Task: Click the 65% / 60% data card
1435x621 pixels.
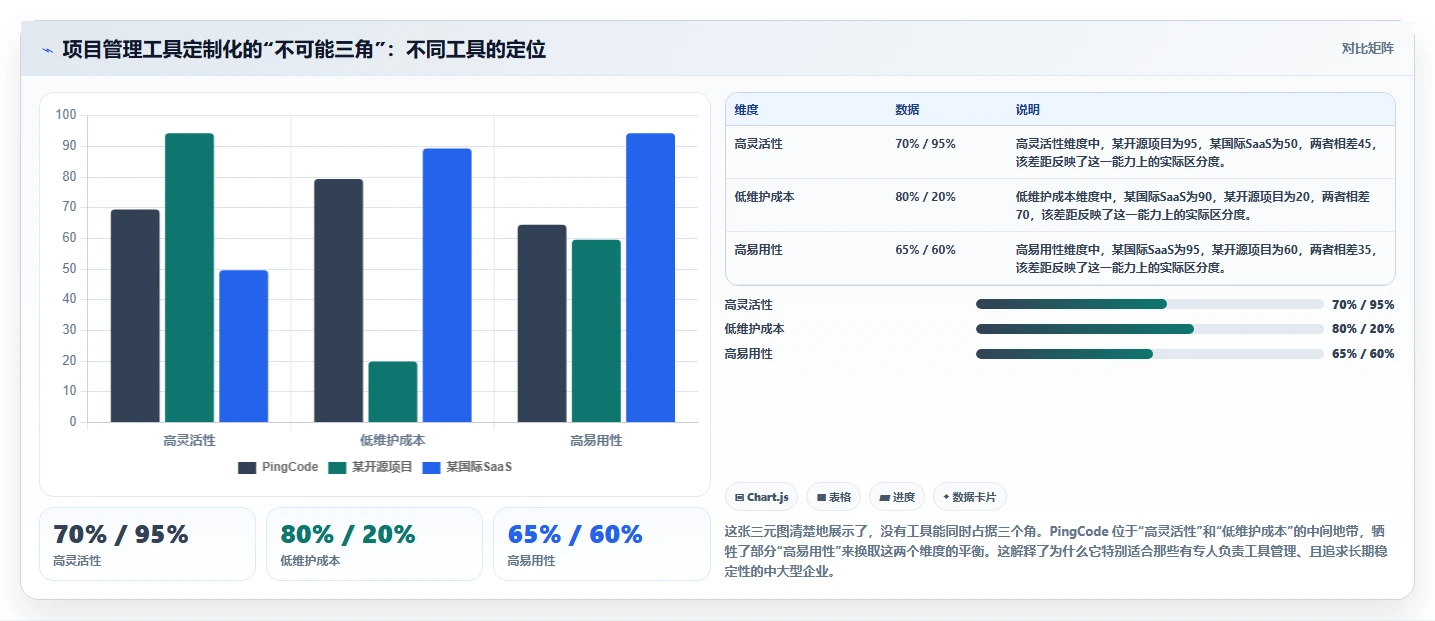Action: (601, 544)
